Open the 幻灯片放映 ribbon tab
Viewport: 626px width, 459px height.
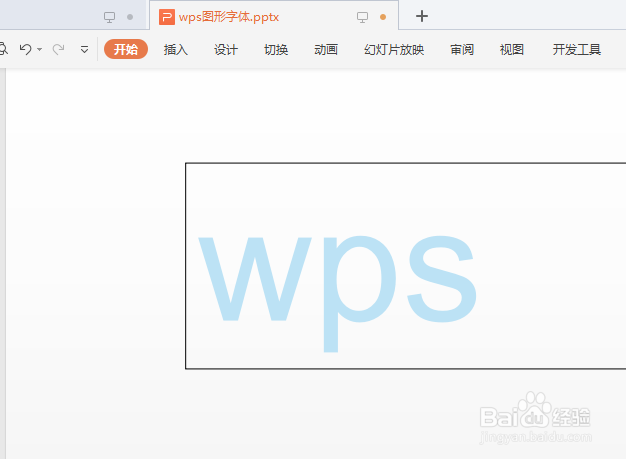coord(394,49)
